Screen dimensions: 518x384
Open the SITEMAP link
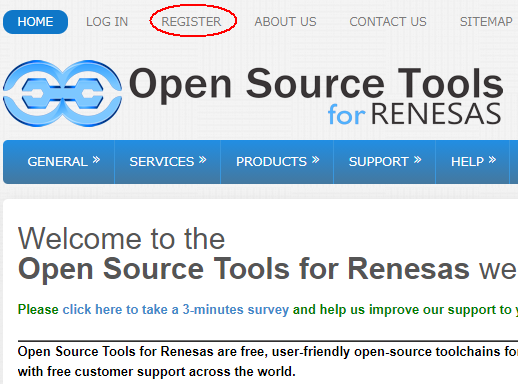pos(486,22)
